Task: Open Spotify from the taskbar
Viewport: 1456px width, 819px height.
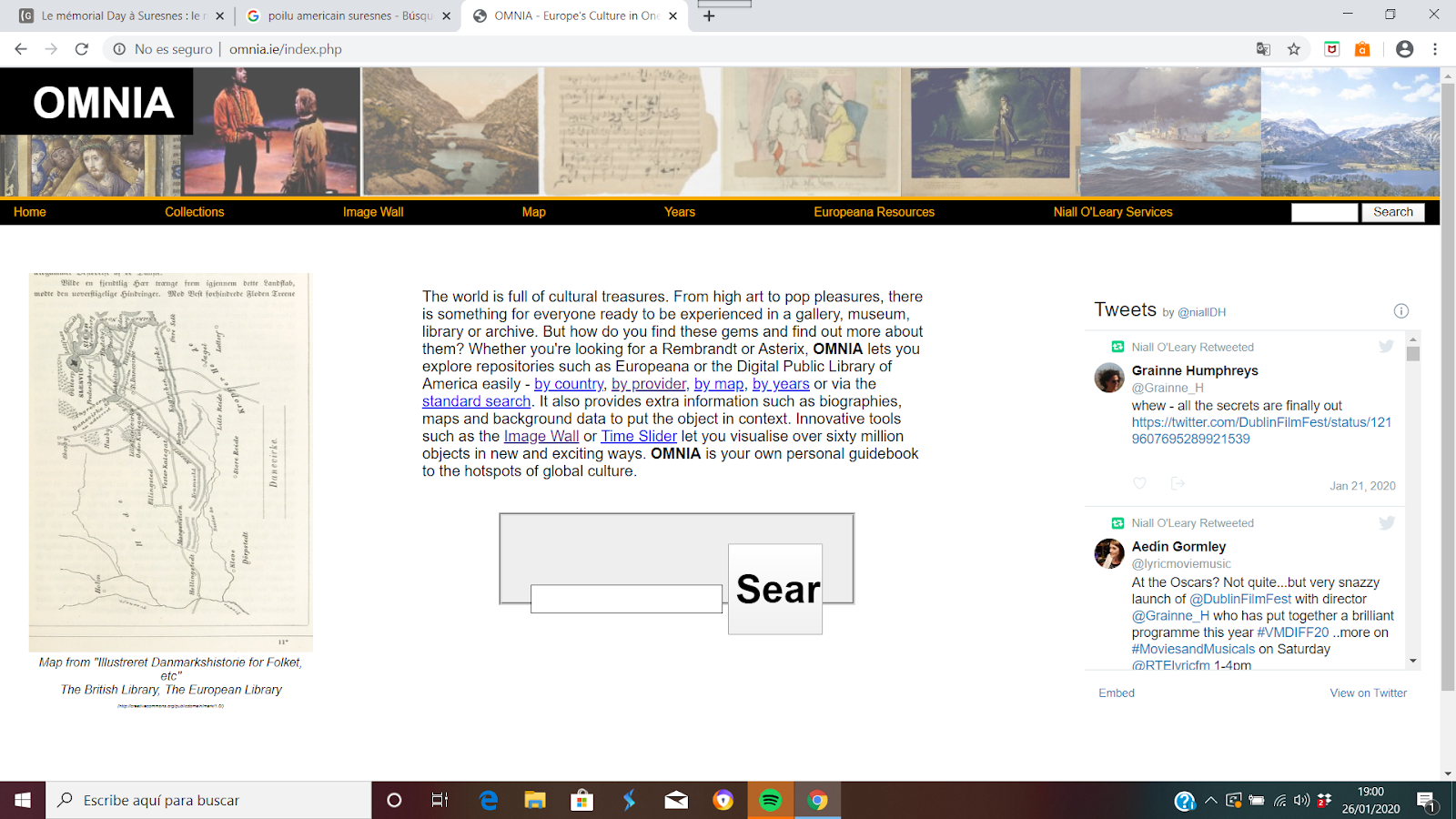Action: tap(770, 800)
